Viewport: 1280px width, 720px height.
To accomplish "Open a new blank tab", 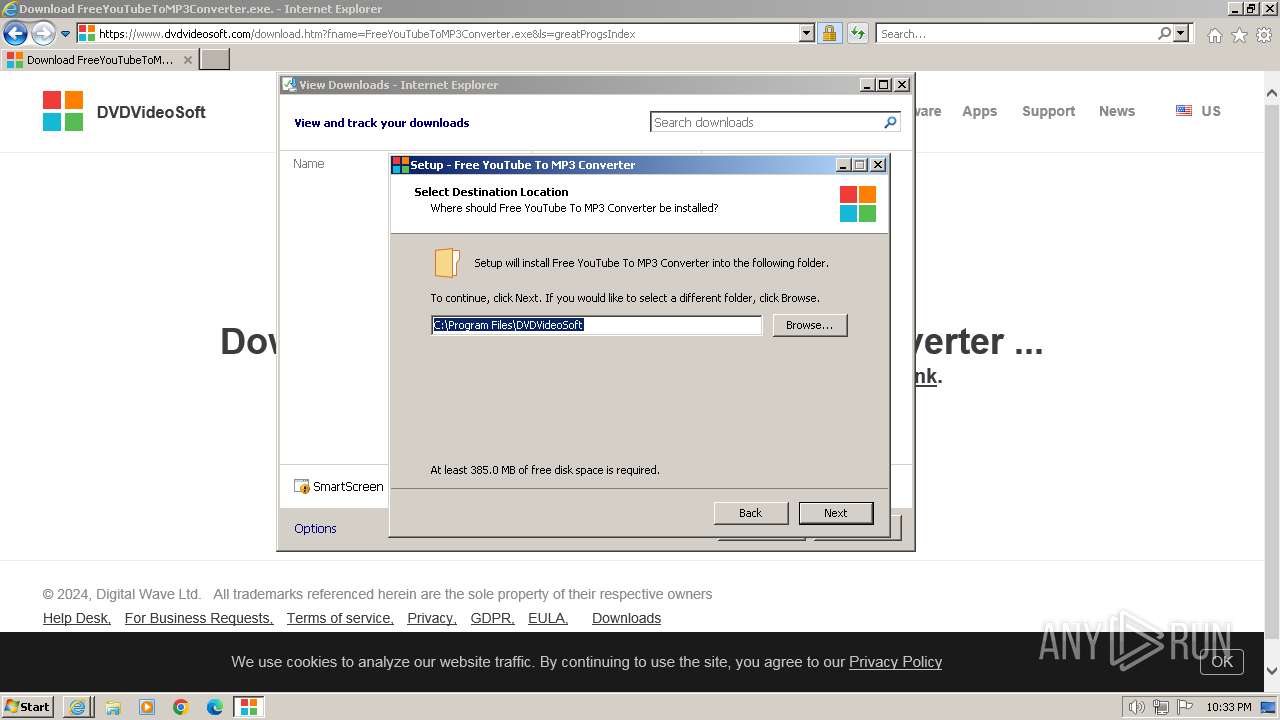I will pos(215,60).
